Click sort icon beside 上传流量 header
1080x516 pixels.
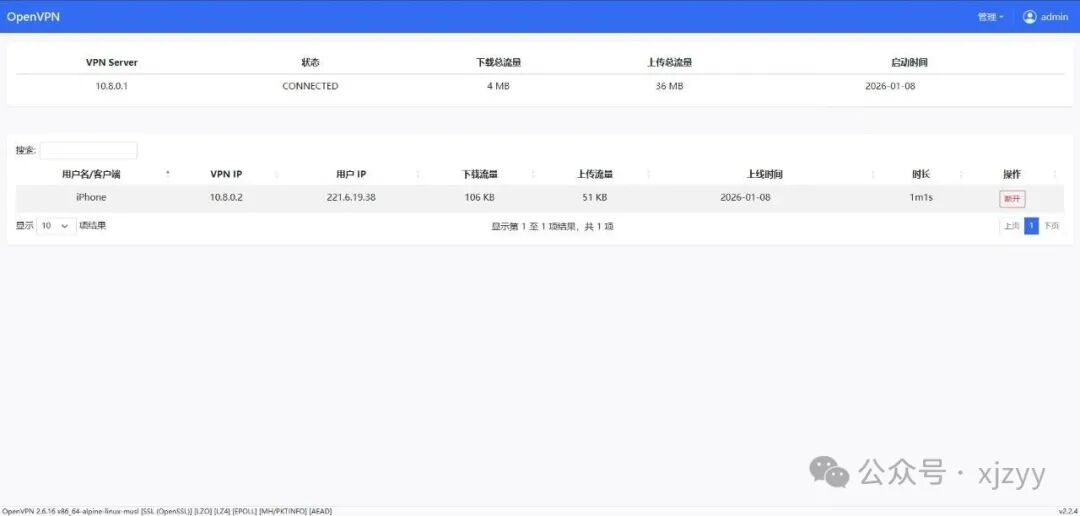click(647, 174)
